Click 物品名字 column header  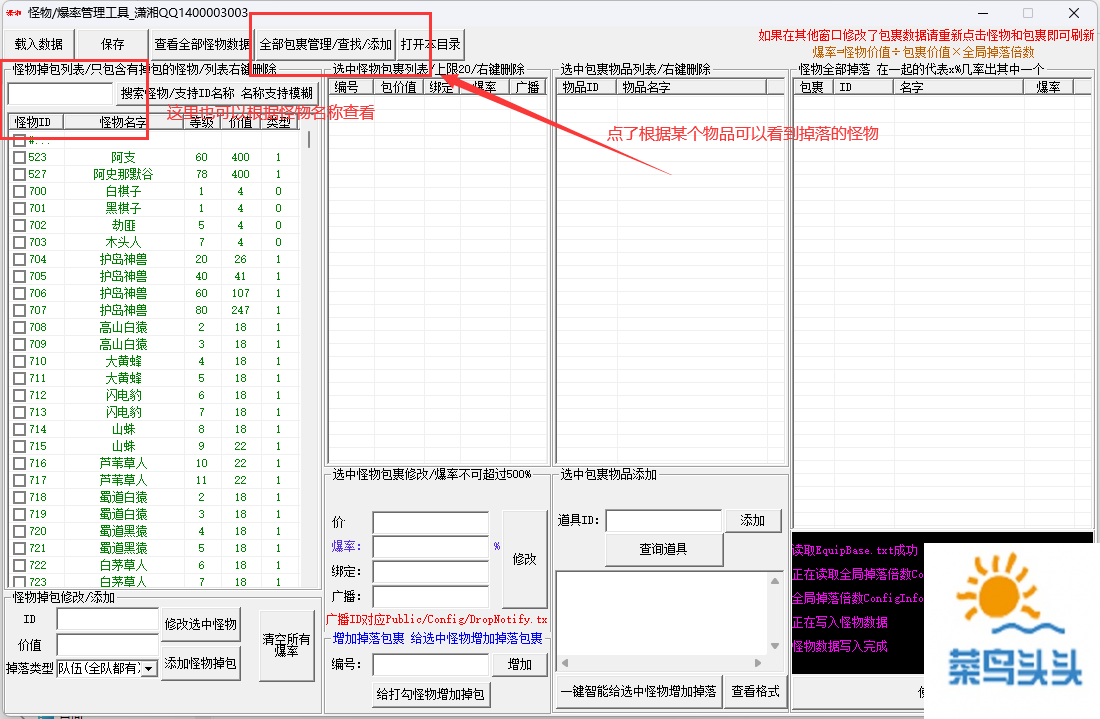[691, 87]
